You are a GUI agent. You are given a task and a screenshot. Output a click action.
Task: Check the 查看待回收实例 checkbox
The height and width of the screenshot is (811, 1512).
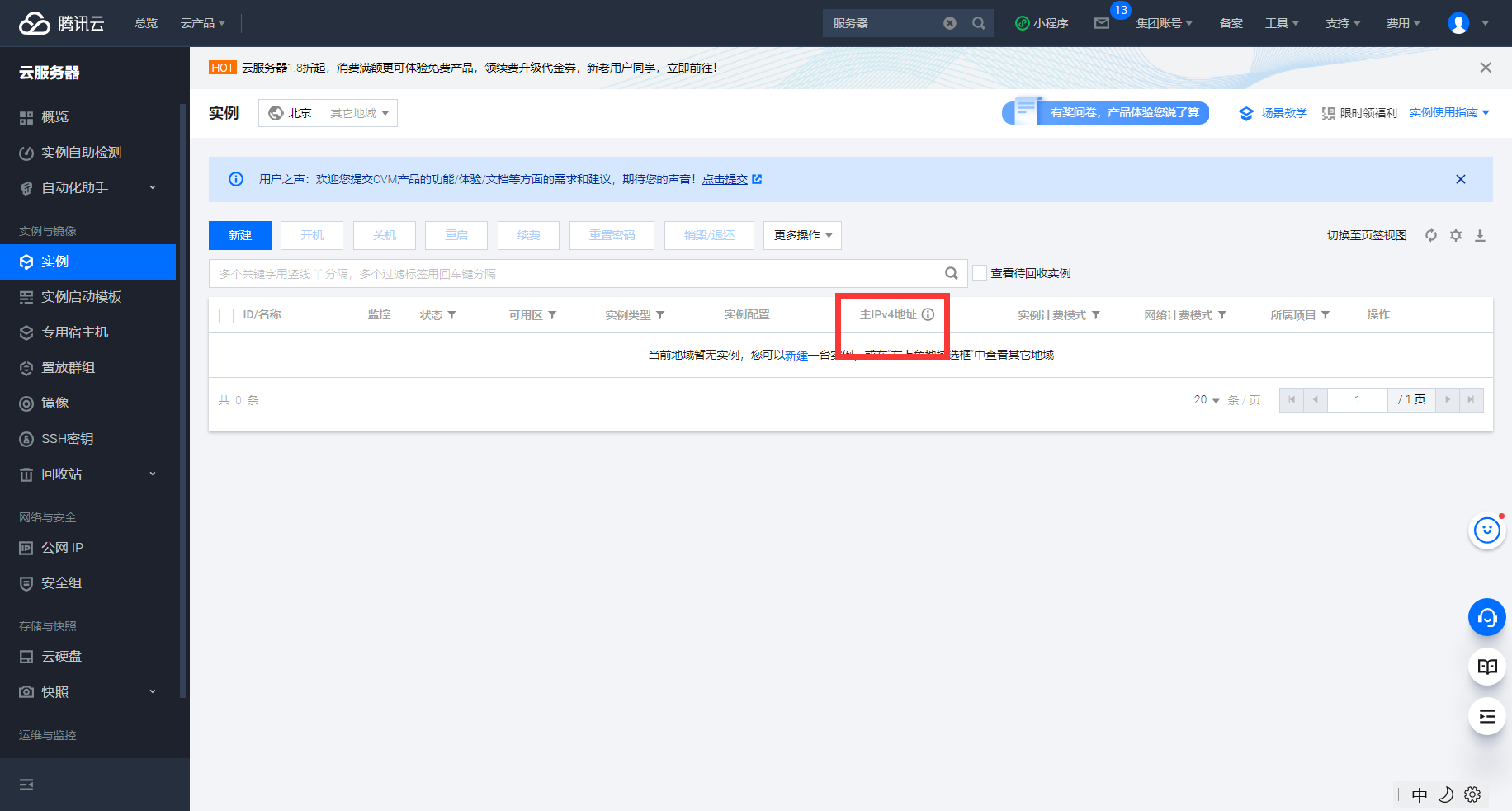[x=980, y=272]
